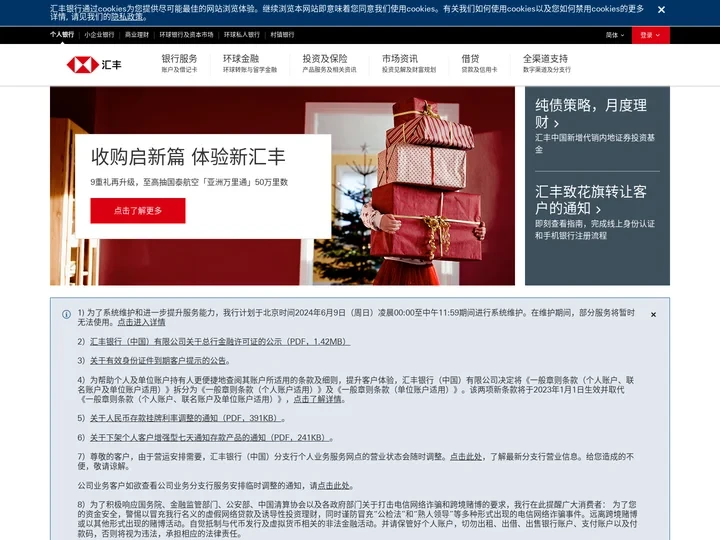Click 点击此处 link in item 7
This screenshot has height=540, width=720.
pyautogui.click(x=466, y=456)
